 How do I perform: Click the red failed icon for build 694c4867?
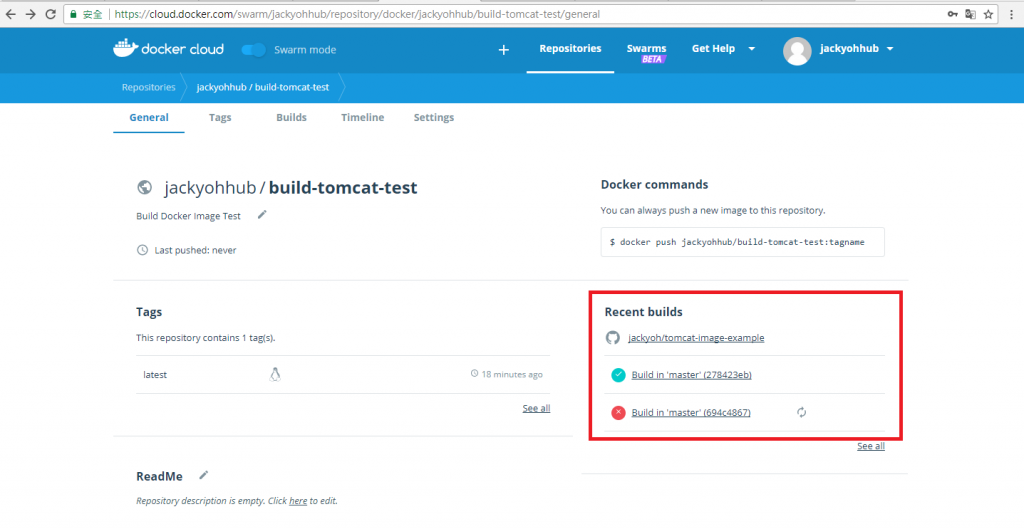pyautogui.click(x=618, y=413)
